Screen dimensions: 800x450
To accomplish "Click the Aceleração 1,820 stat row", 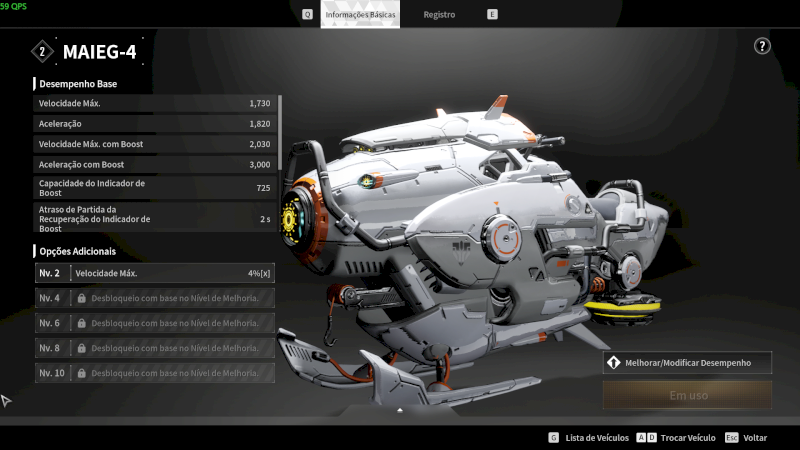I will [x=155, y=123].
